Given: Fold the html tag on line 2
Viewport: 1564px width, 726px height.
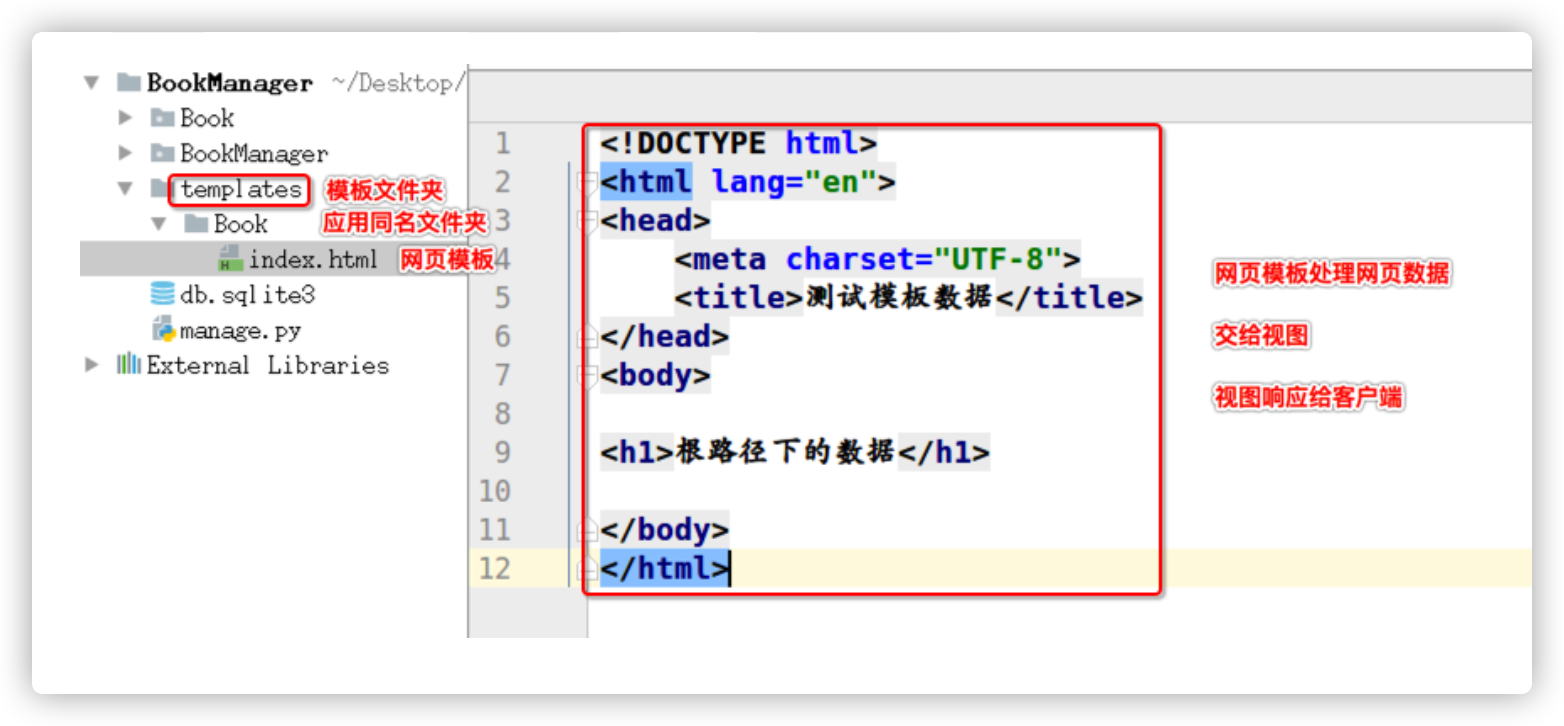Looking at the screenshot, I should (588, 182).
